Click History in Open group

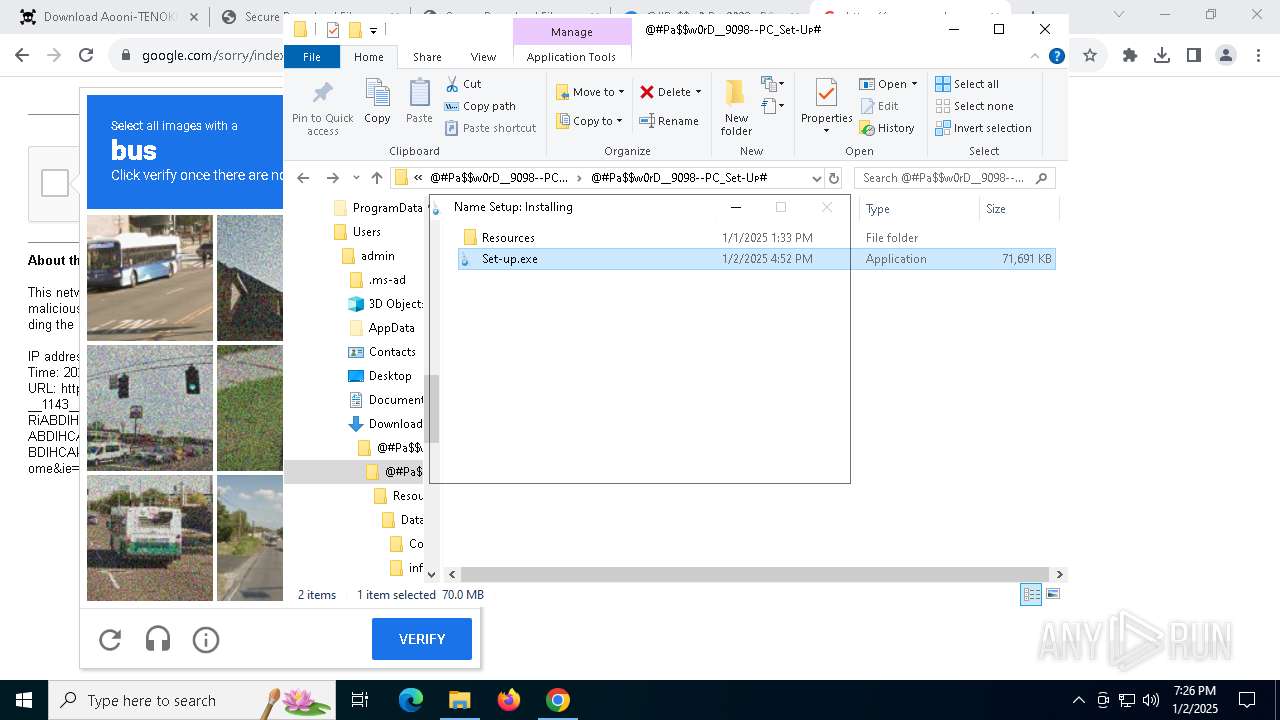(887, 128)
